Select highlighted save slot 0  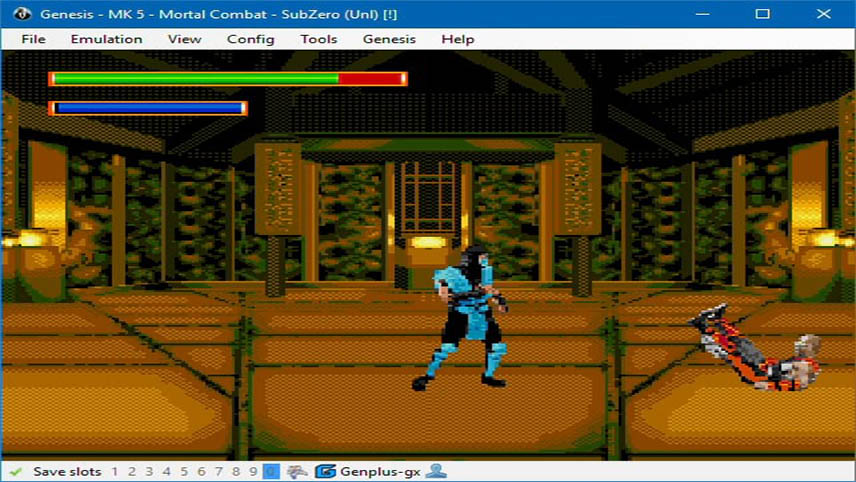(x=271, y=472)
